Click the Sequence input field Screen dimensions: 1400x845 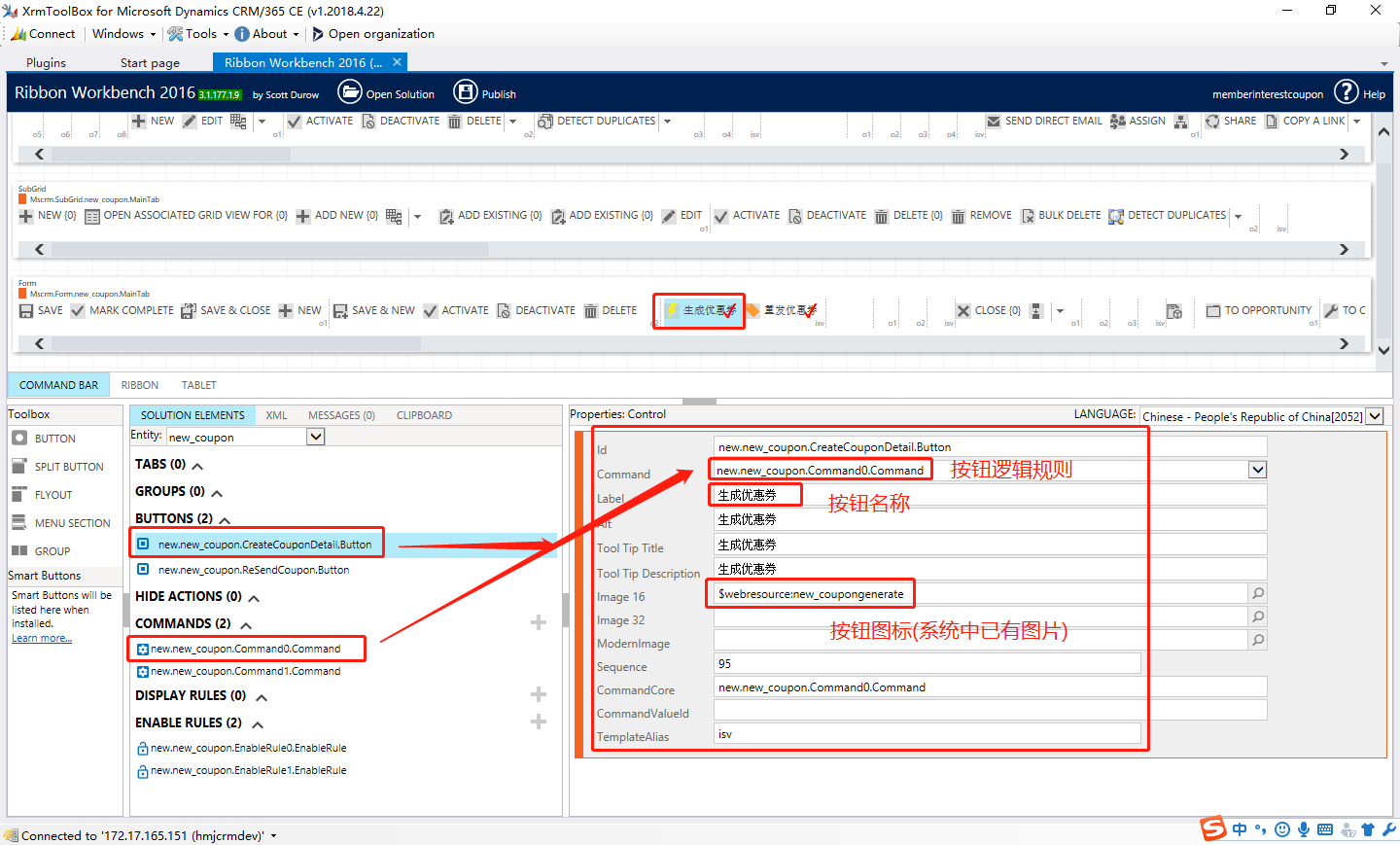[x=927, y=664]
